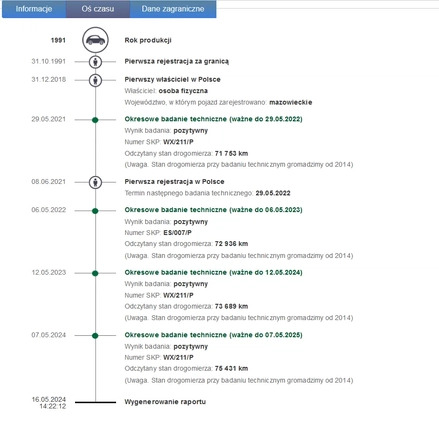Open the Informacje tab
The image size is (439, 422).
(x=34, y=9)
